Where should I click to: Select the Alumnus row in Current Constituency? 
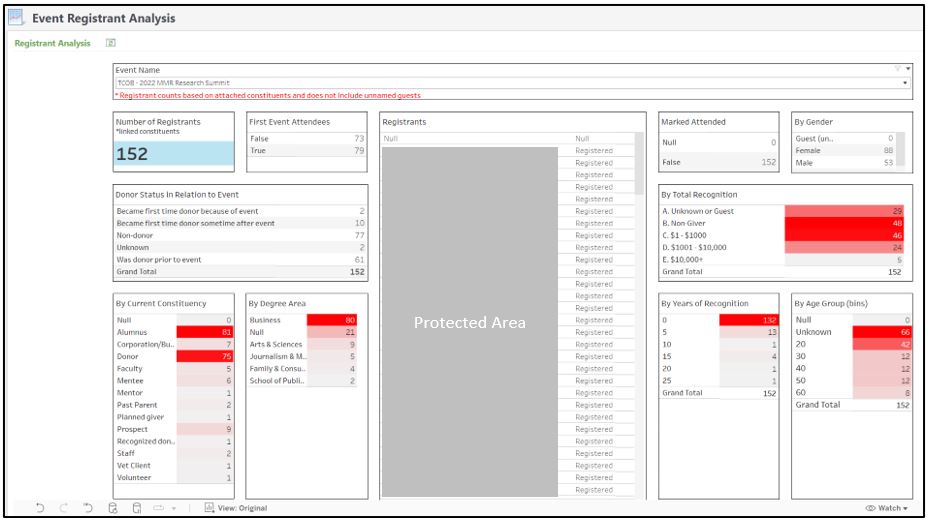145,332
